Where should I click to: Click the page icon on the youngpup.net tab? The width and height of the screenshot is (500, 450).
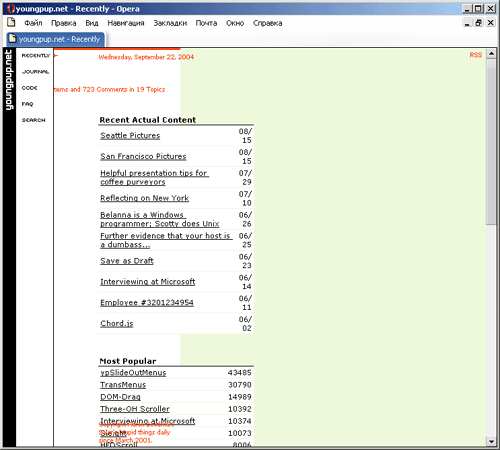point(12,39)
